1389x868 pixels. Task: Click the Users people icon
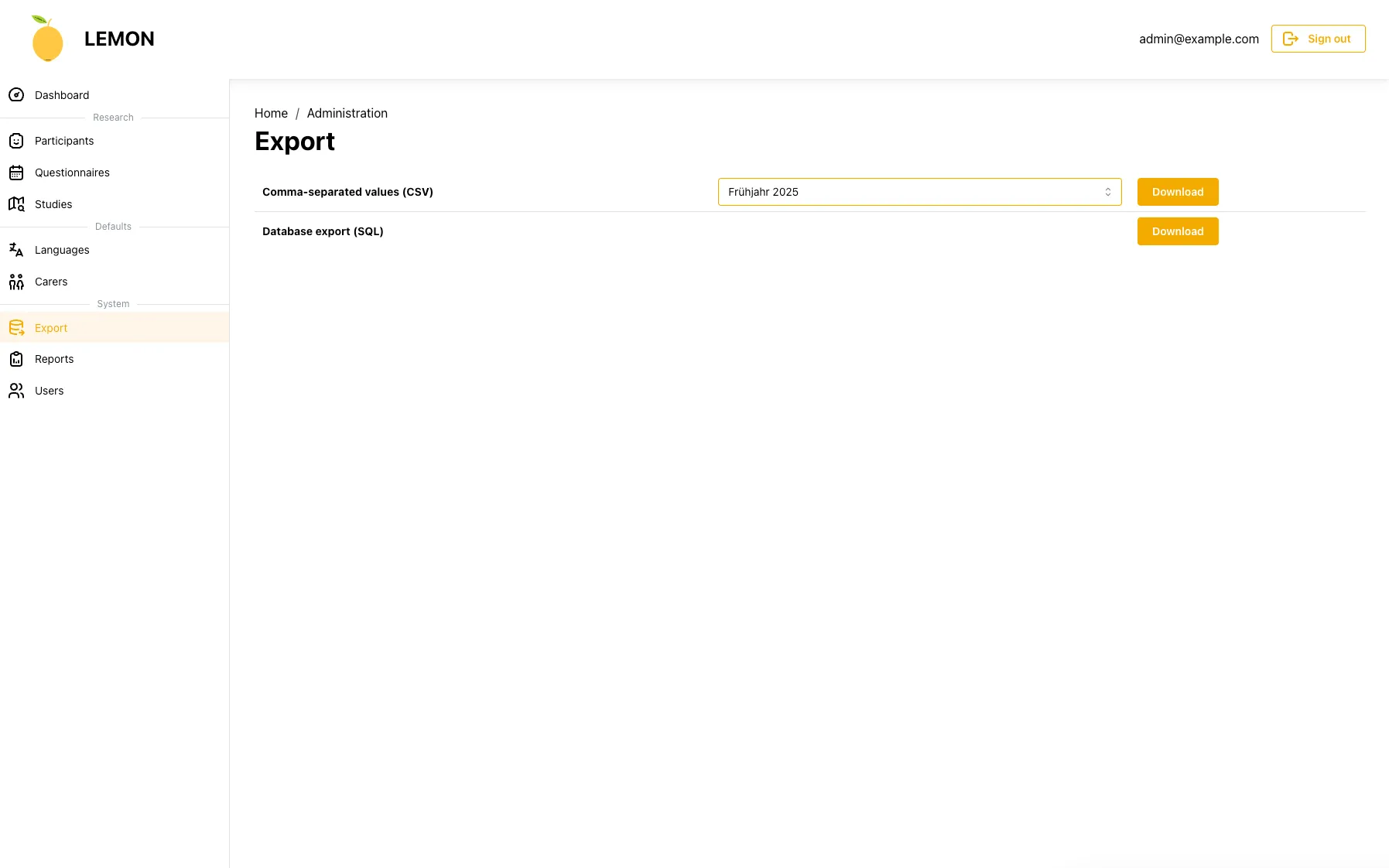pos(17,391)
